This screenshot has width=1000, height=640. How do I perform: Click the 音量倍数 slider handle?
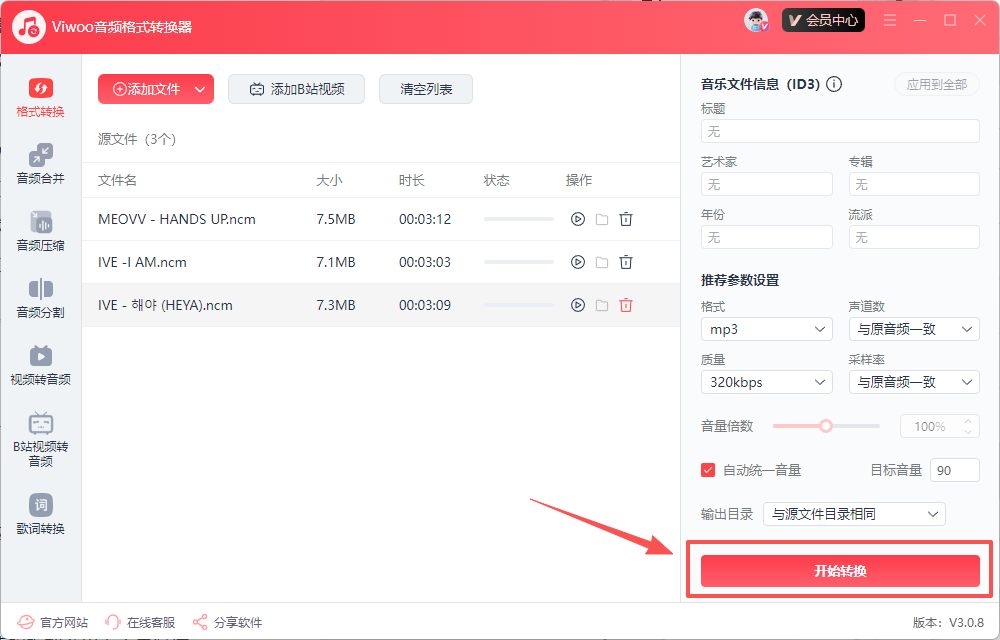pyautogui.click(x=826, y=426)
